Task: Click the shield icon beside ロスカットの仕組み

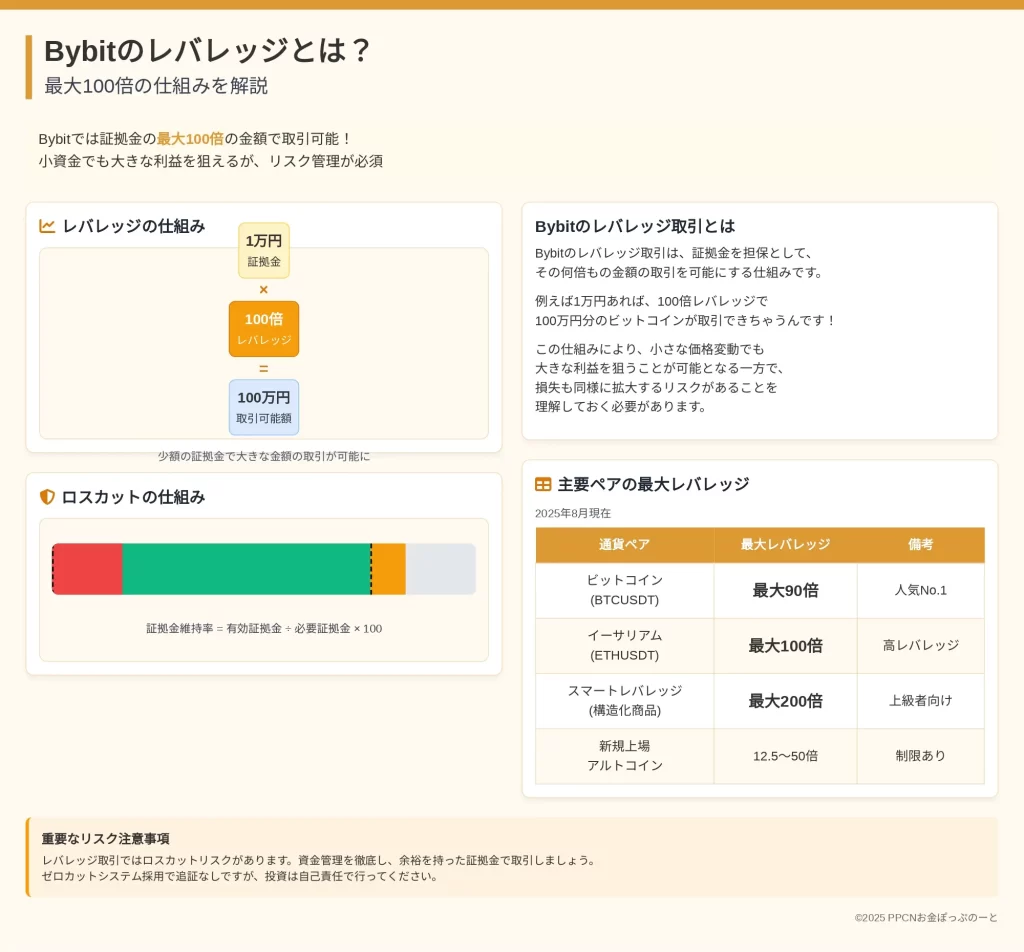Action: [47, 497]
